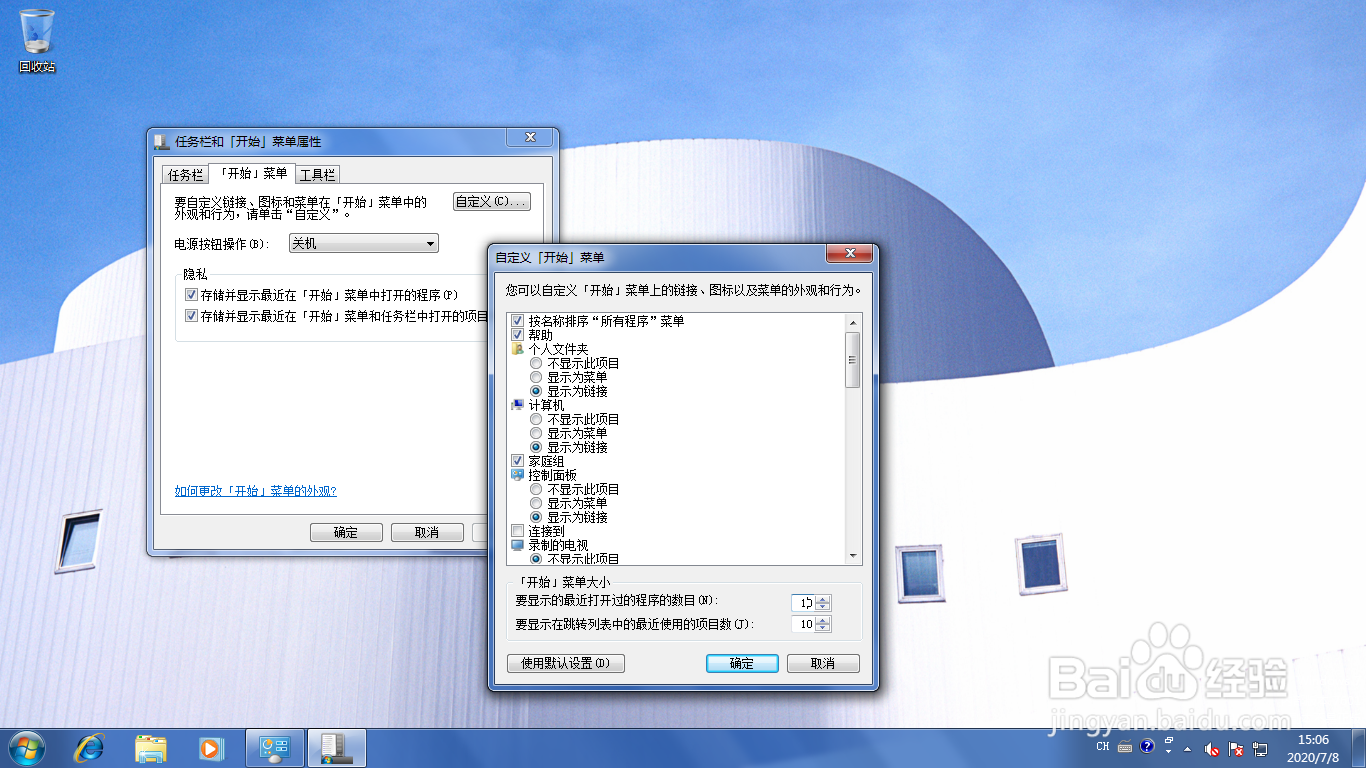Decrease jump list items count down arrow
The image size is (1366, 768).
point(823,628)
